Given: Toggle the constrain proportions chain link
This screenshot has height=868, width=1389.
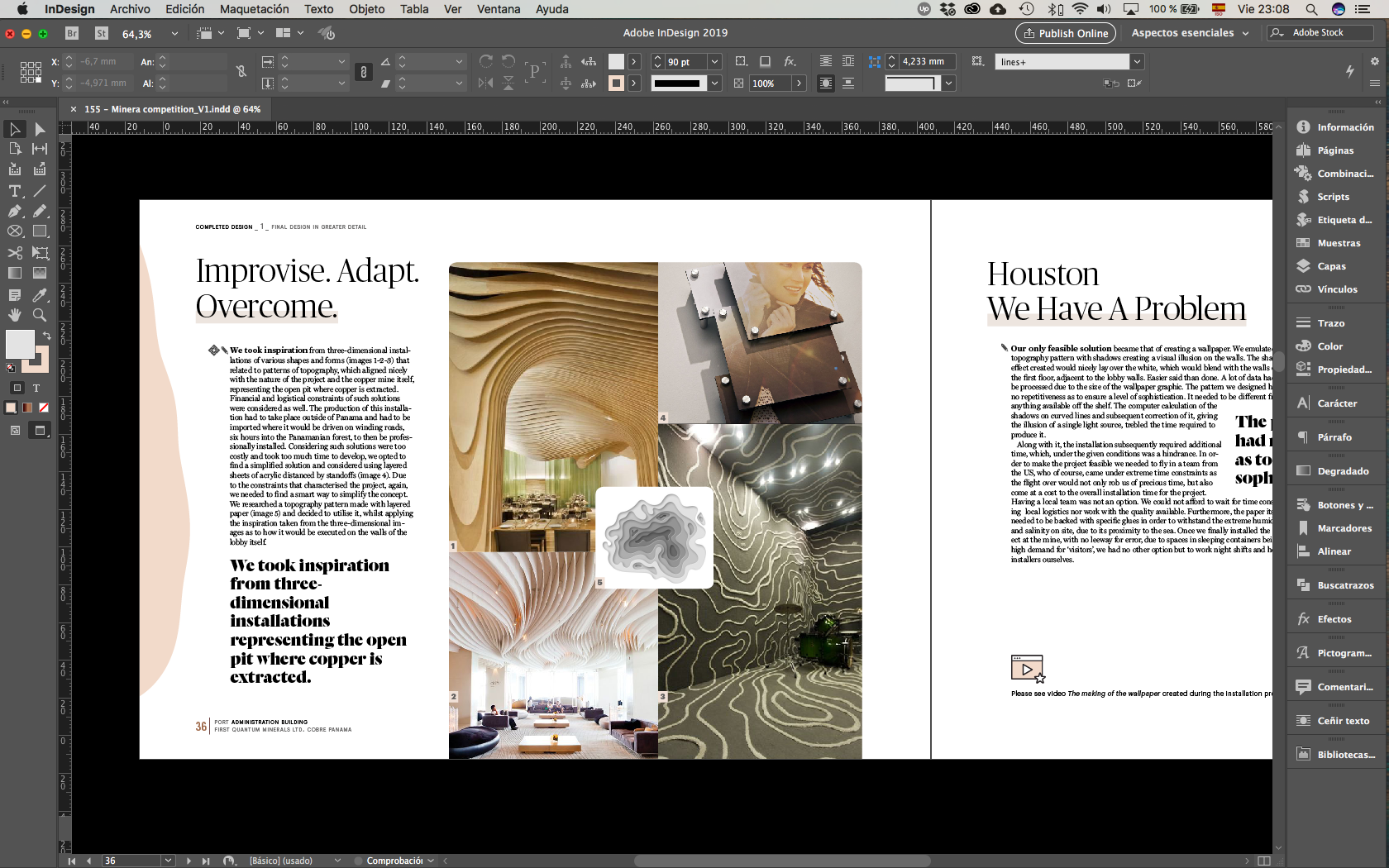Looking at the screenshot, I should point(241,72).
